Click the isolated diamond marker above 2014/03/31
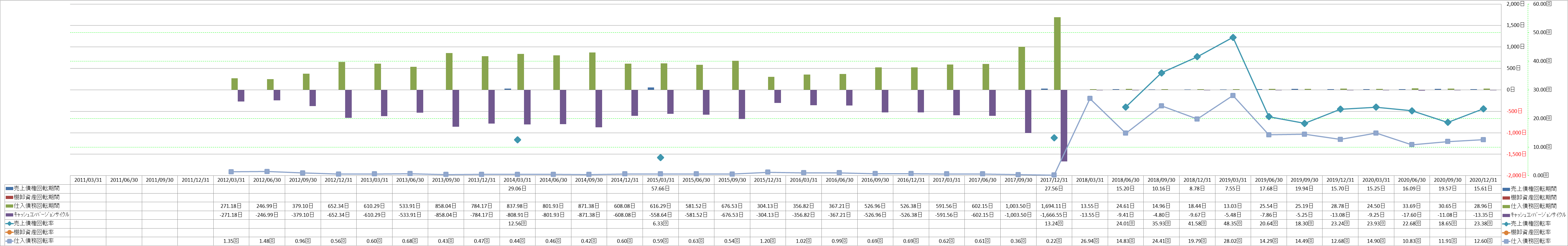1568x246 pixels. (x=517, y=140)
